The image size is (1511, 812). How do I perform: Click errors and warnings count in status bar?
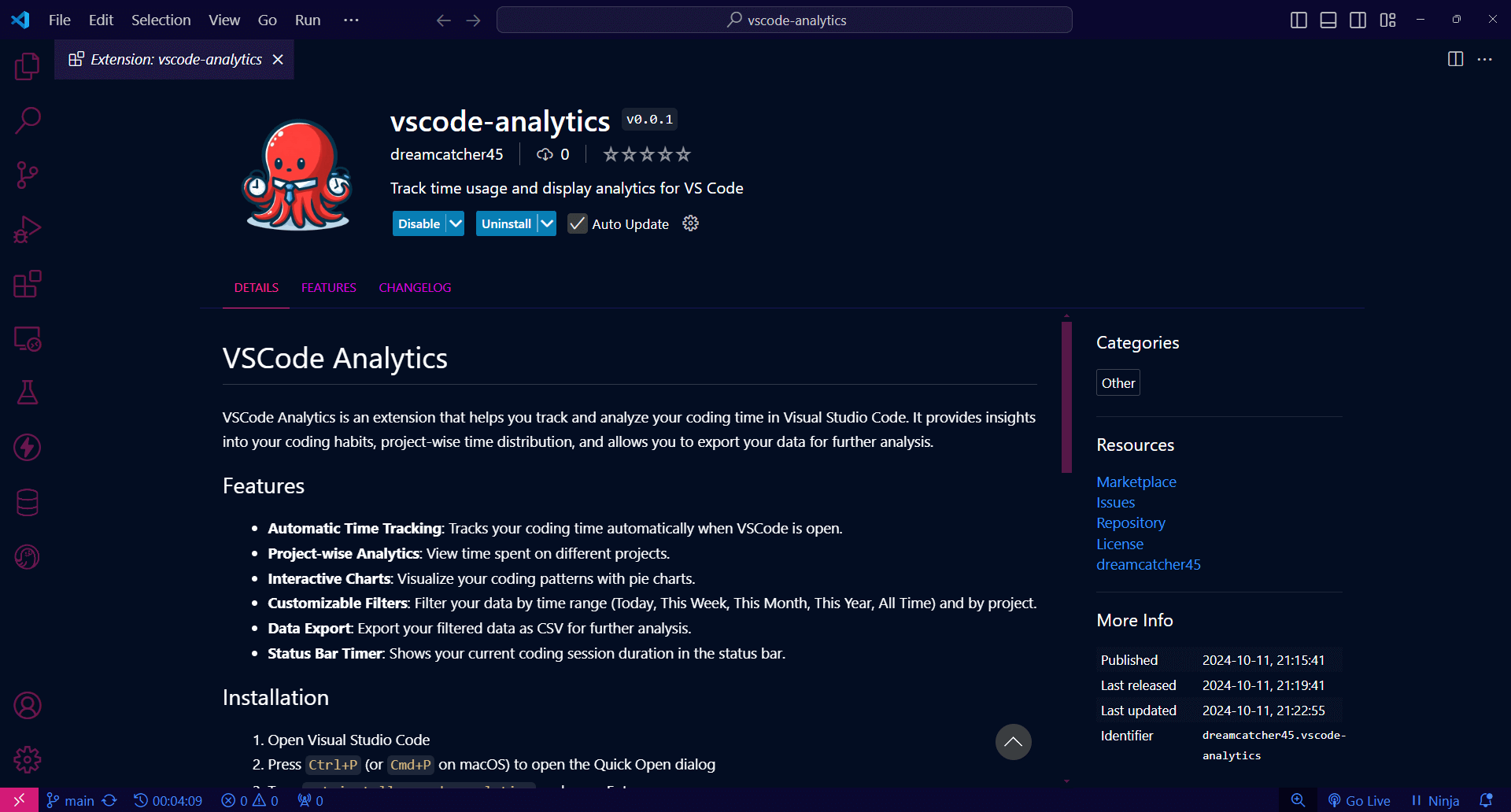click(250, 800)
